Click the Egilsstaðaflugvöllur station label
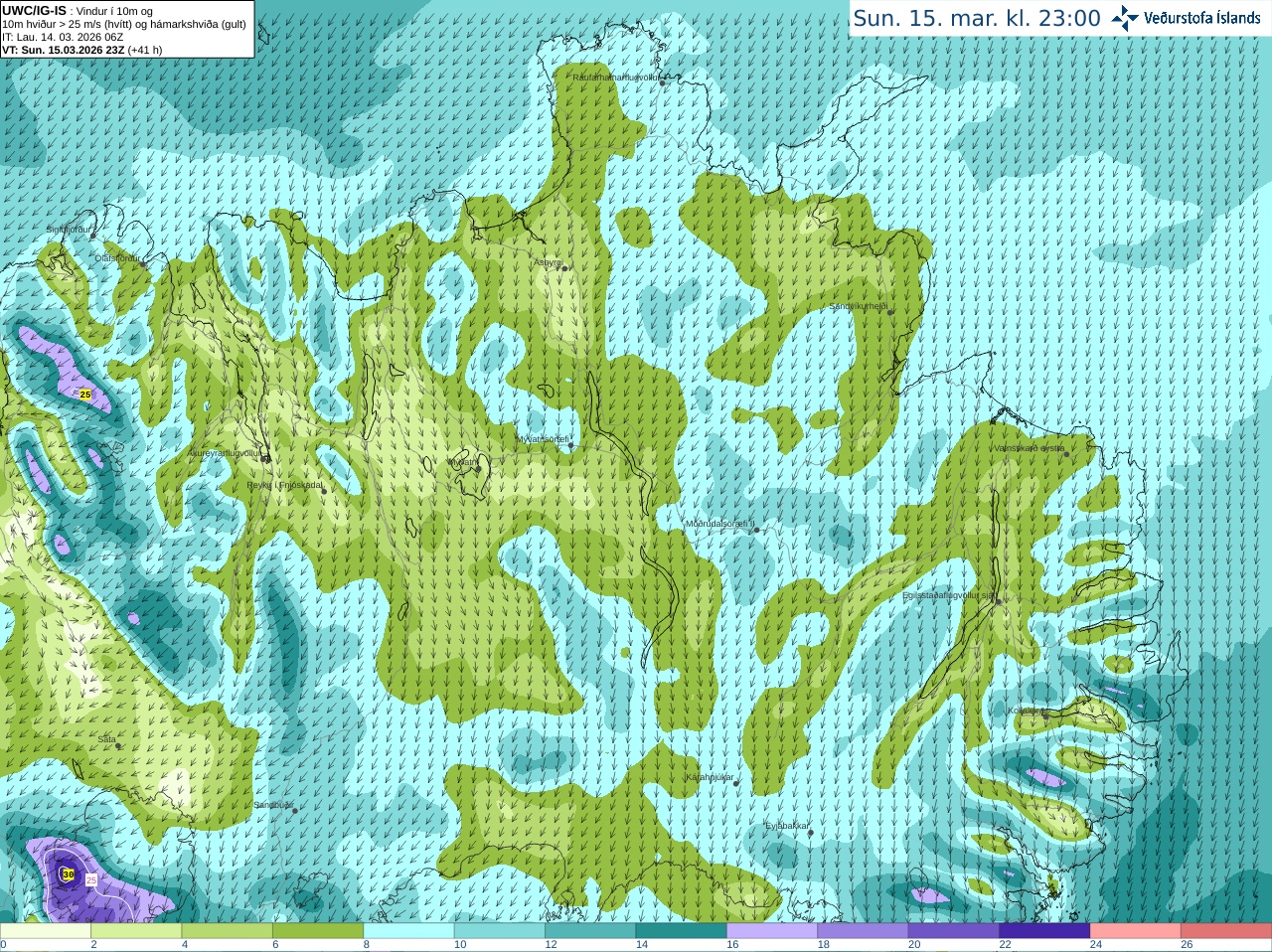Viewport: 1272px width, 952px height. coord(948,595)
